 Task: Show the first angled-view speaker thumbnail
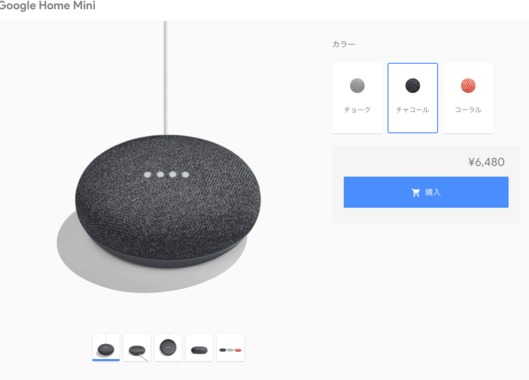click(106, 347)
